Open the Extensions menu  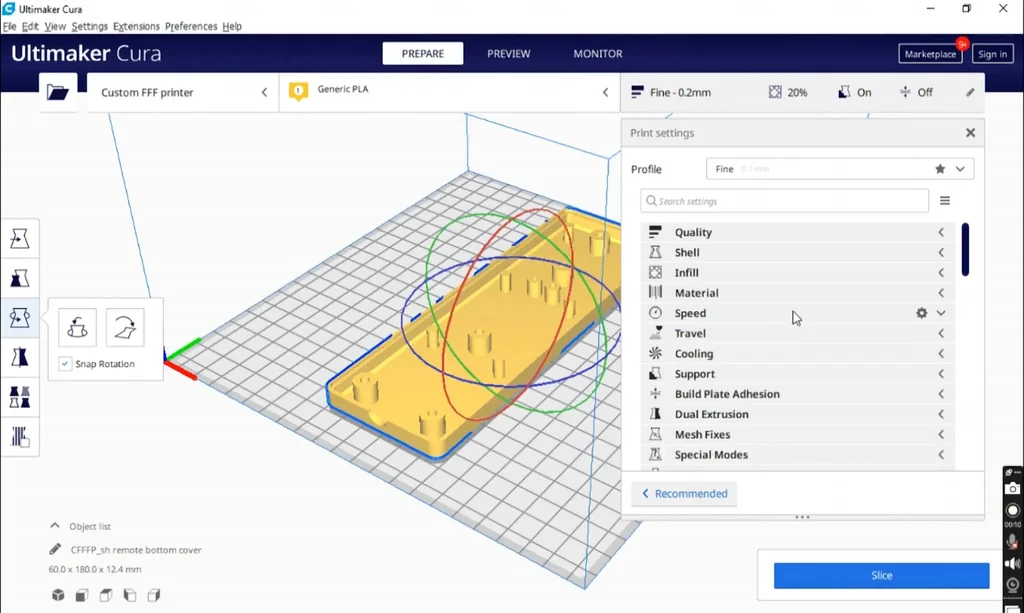pos(136,26)
